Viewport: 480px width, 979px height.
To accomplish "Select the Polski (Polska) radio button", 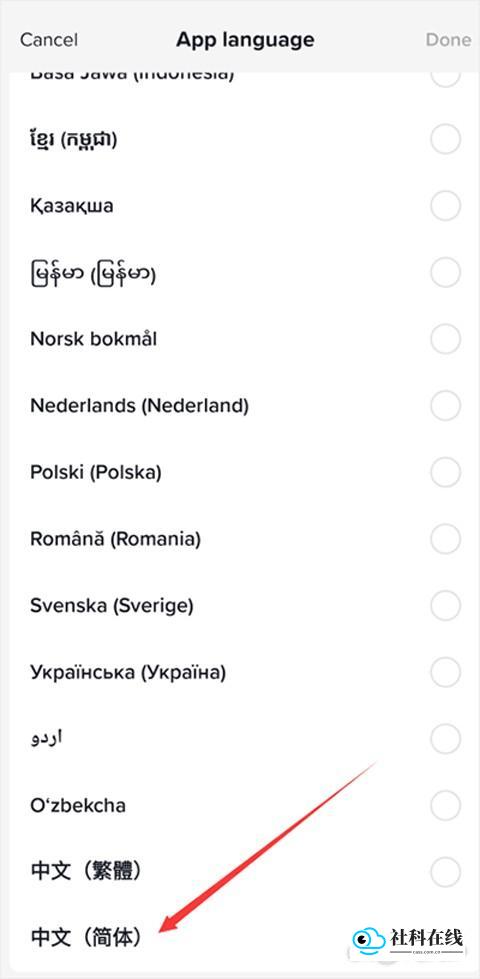I will pos(446,473).
